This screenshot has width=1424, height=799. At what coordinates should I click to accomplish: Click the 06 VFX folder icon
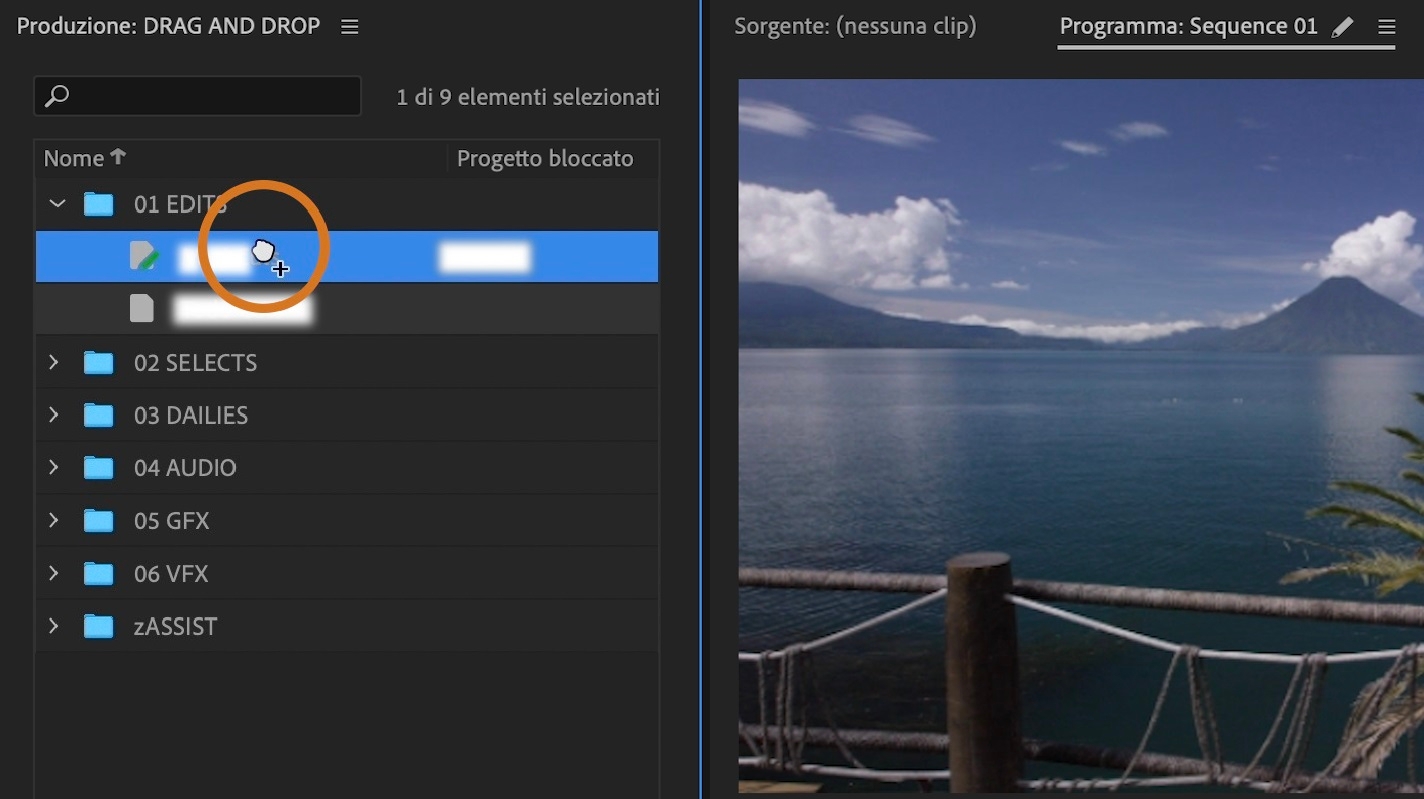click(x=98, y=573)
